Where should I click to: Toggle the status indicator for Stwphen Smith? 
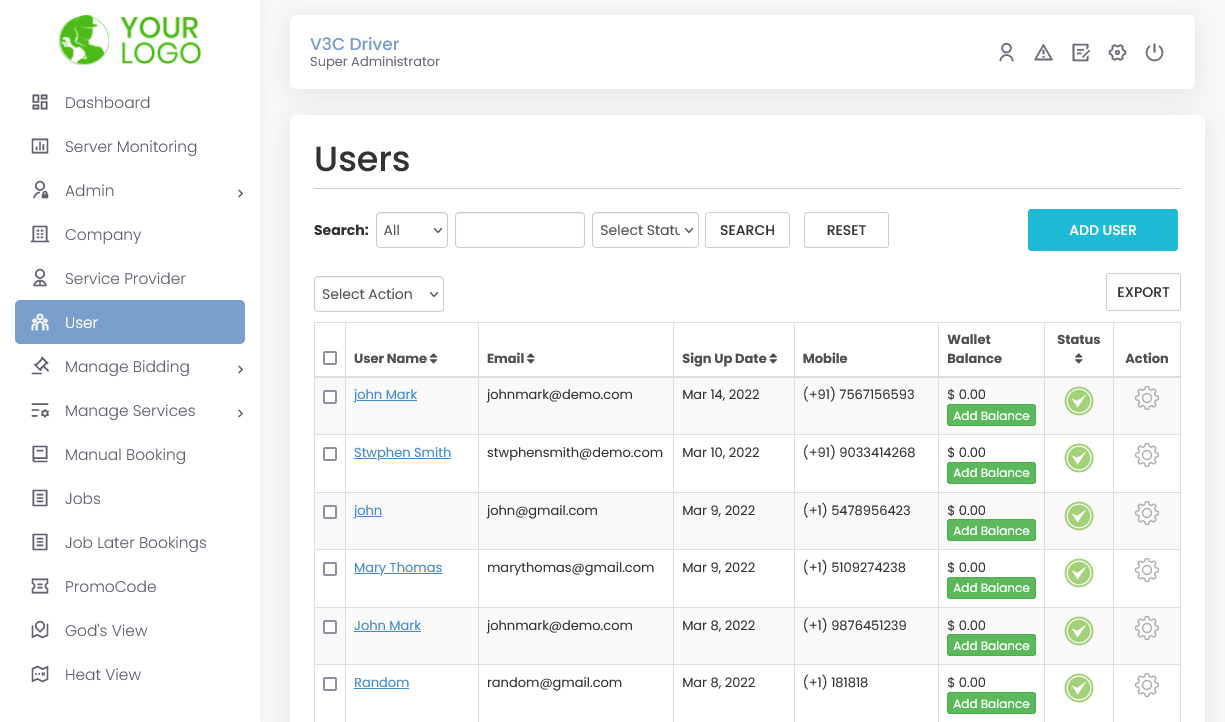click(x=1078, y=458)
